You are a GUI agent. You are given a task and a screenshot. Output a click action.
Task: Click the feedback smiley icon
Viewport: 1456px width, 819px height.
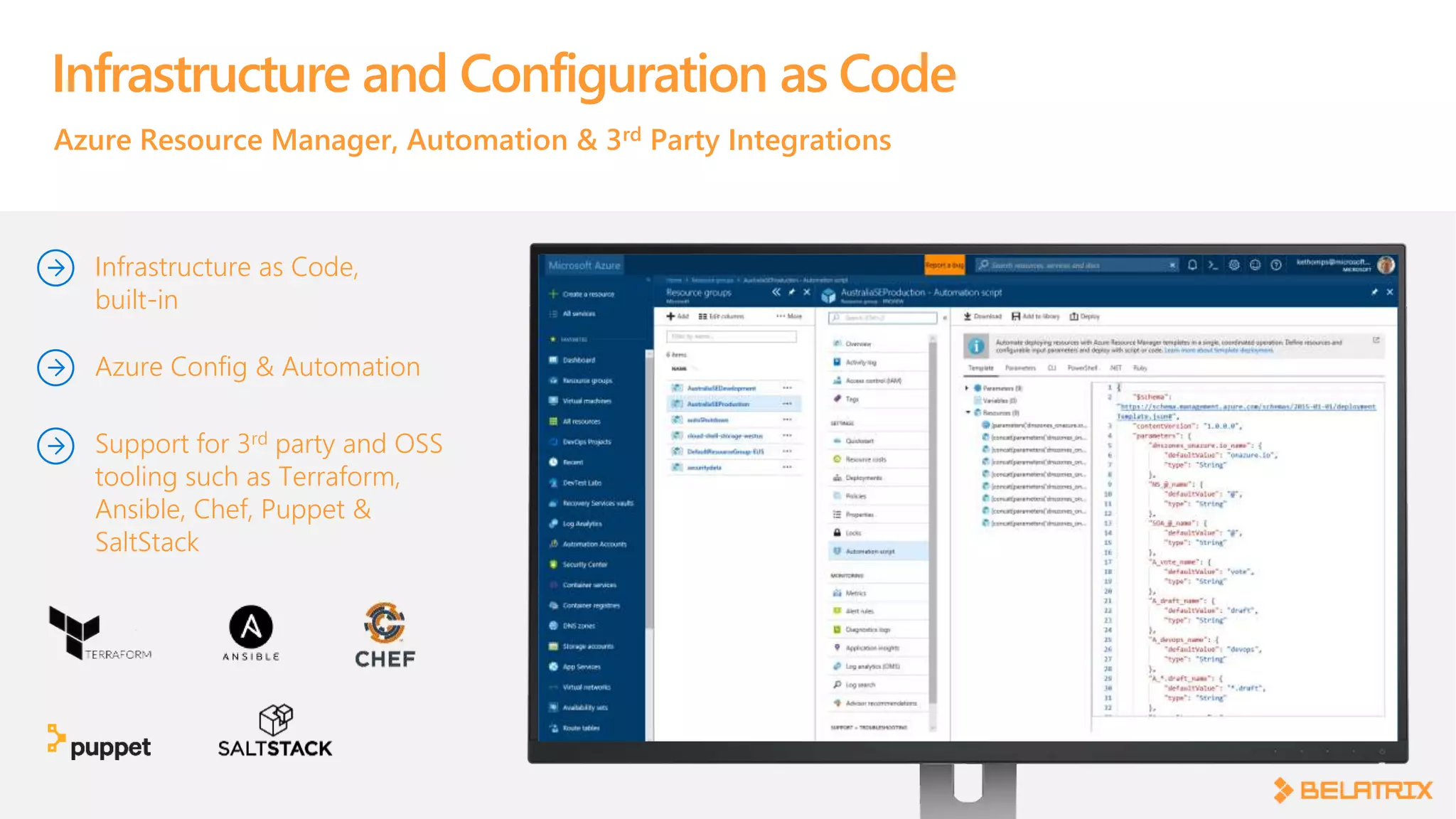coord(1256,265)
